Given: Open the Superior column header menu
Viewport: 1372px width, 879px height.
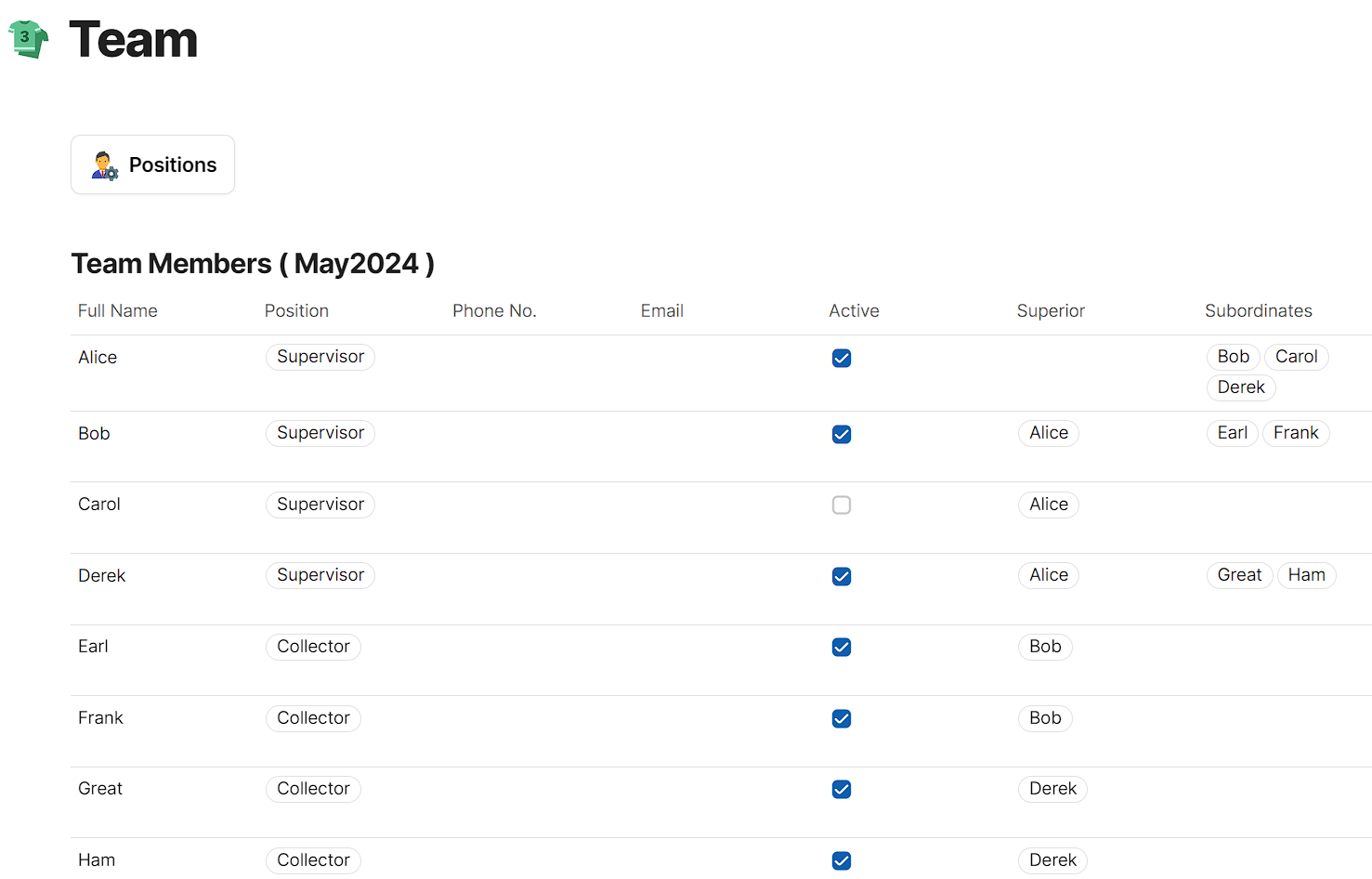Looking at the screenshot, I should (1051, 311).
